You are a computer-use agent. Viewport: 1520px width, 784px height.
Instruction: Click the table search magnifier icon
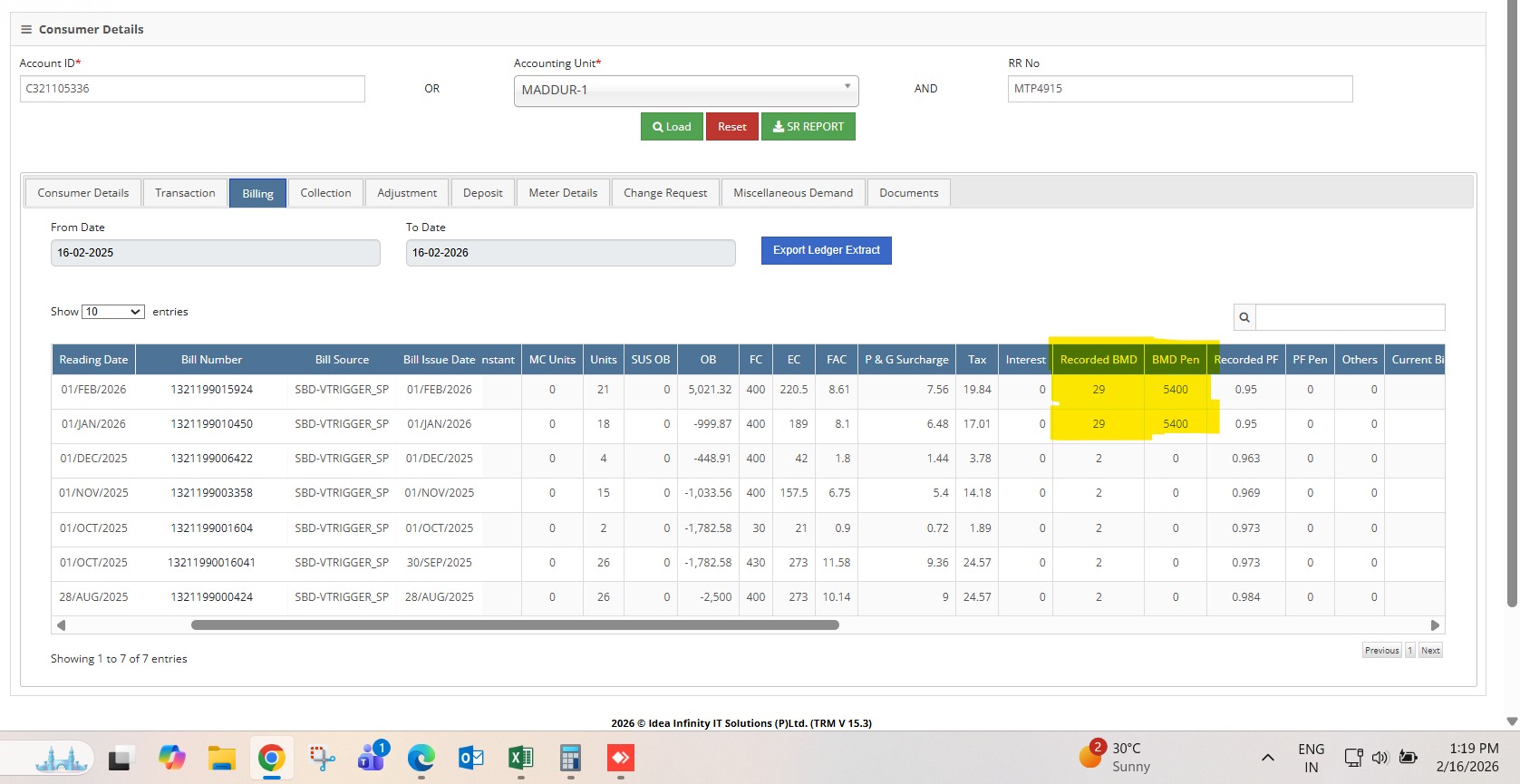pos(1244,317)
